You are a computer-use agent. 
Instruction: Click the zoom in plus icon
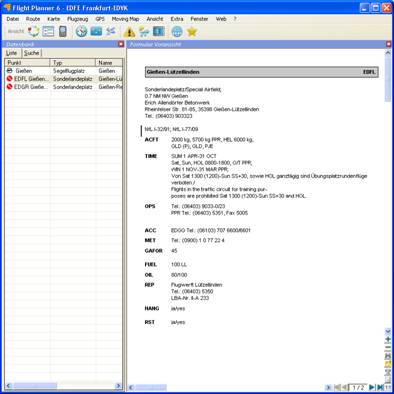[388, 340]
